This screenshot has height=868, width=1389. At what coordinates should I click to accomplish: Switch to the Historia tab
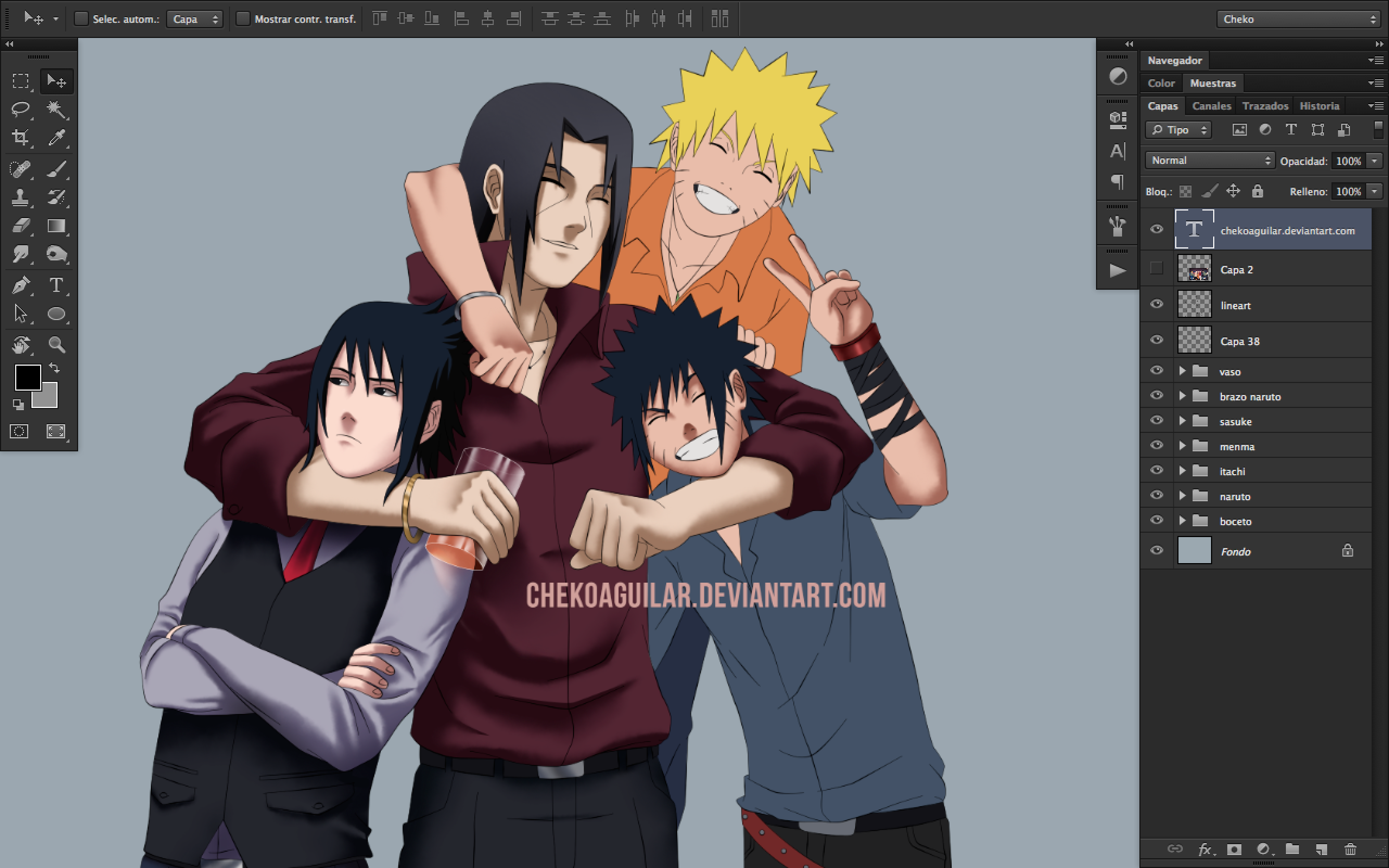[1319, 106]
